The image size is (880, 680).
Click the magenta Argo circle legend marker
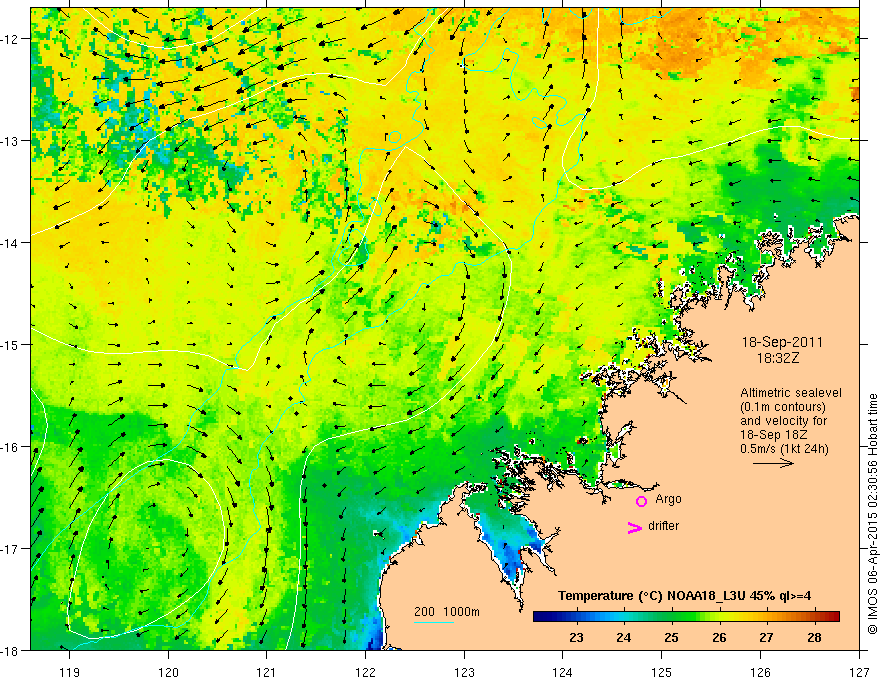(x=641, y=501)
